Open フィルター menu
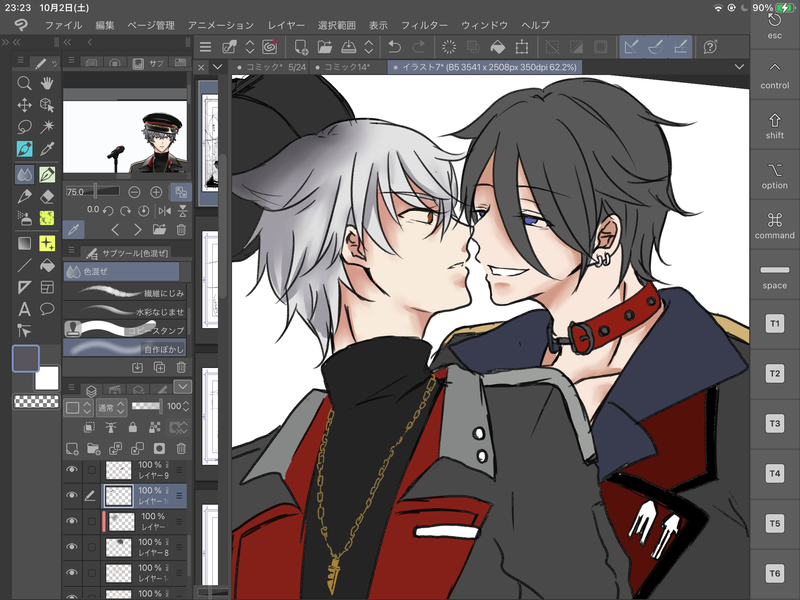The image size is (800, 600). (x=424, y=25)
